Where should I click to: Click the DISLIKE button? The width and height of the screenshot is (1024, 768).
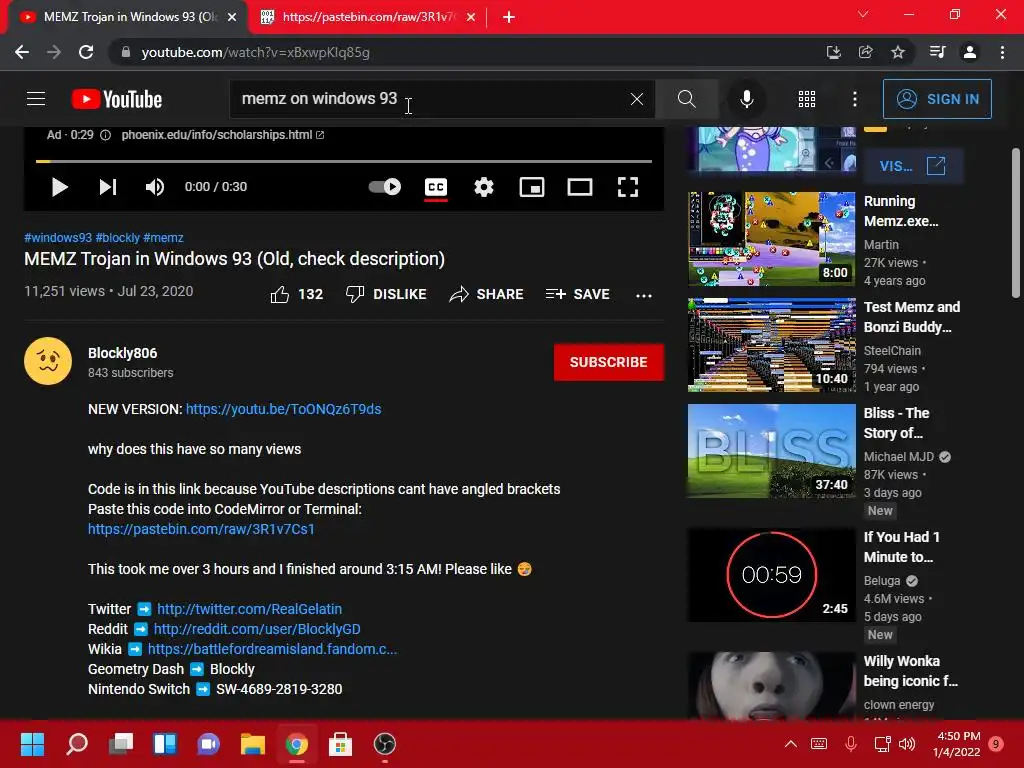click(386, 295)
